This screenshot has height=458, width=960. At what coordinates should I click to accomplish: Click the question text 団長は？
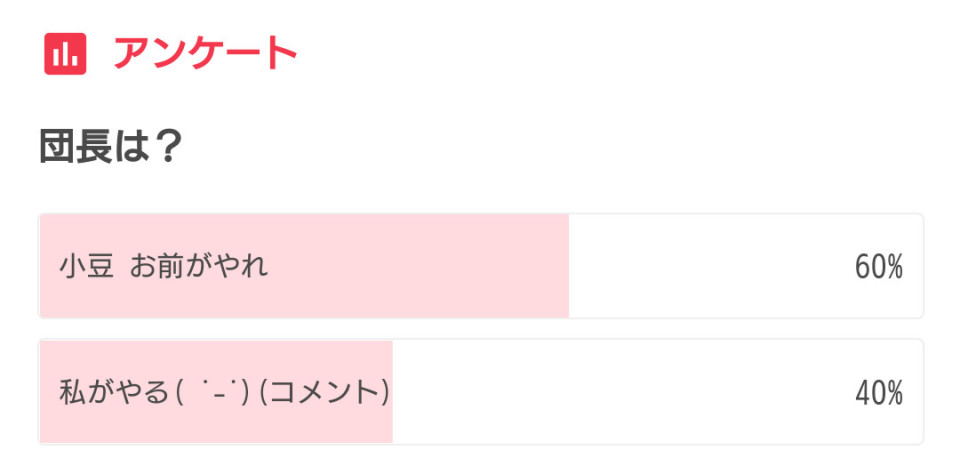(x=111, y=148)
